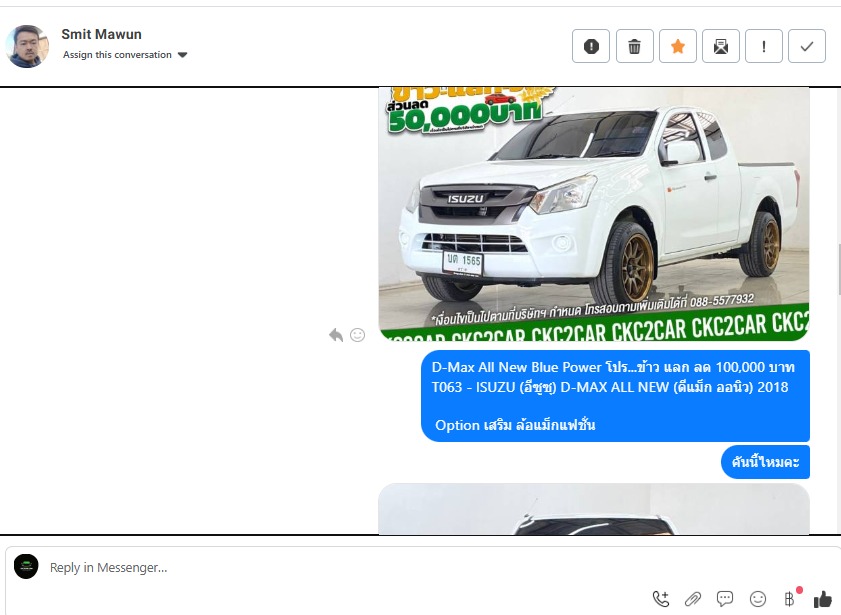Open Smit Mawun profile picture
The height and width of the screenshot is (615, 841).
click(x=27, y=46)
